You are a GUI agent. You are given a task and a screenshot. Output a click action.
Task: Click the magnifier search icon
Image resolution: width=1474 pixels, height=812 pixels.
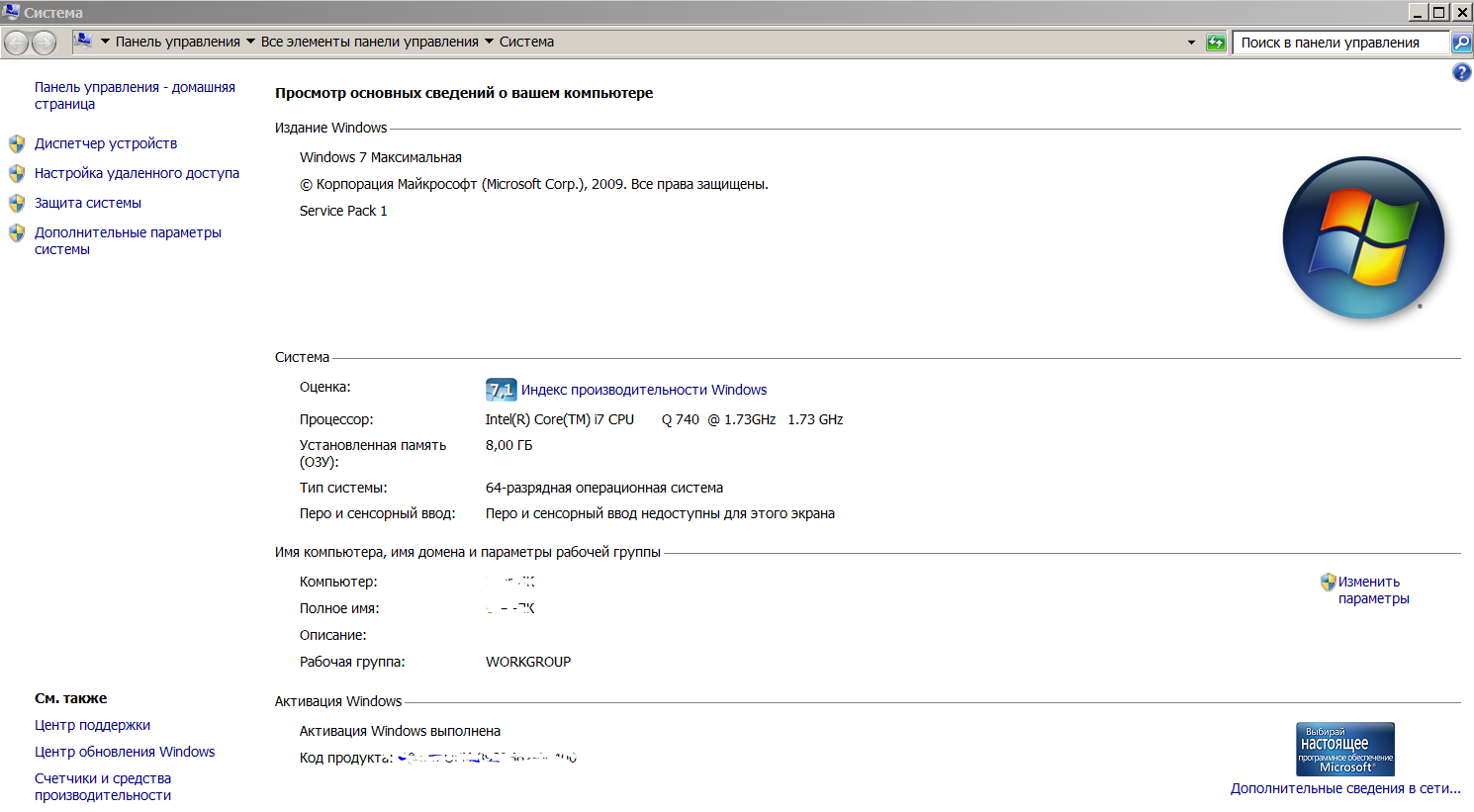[x=1461, y=43]
